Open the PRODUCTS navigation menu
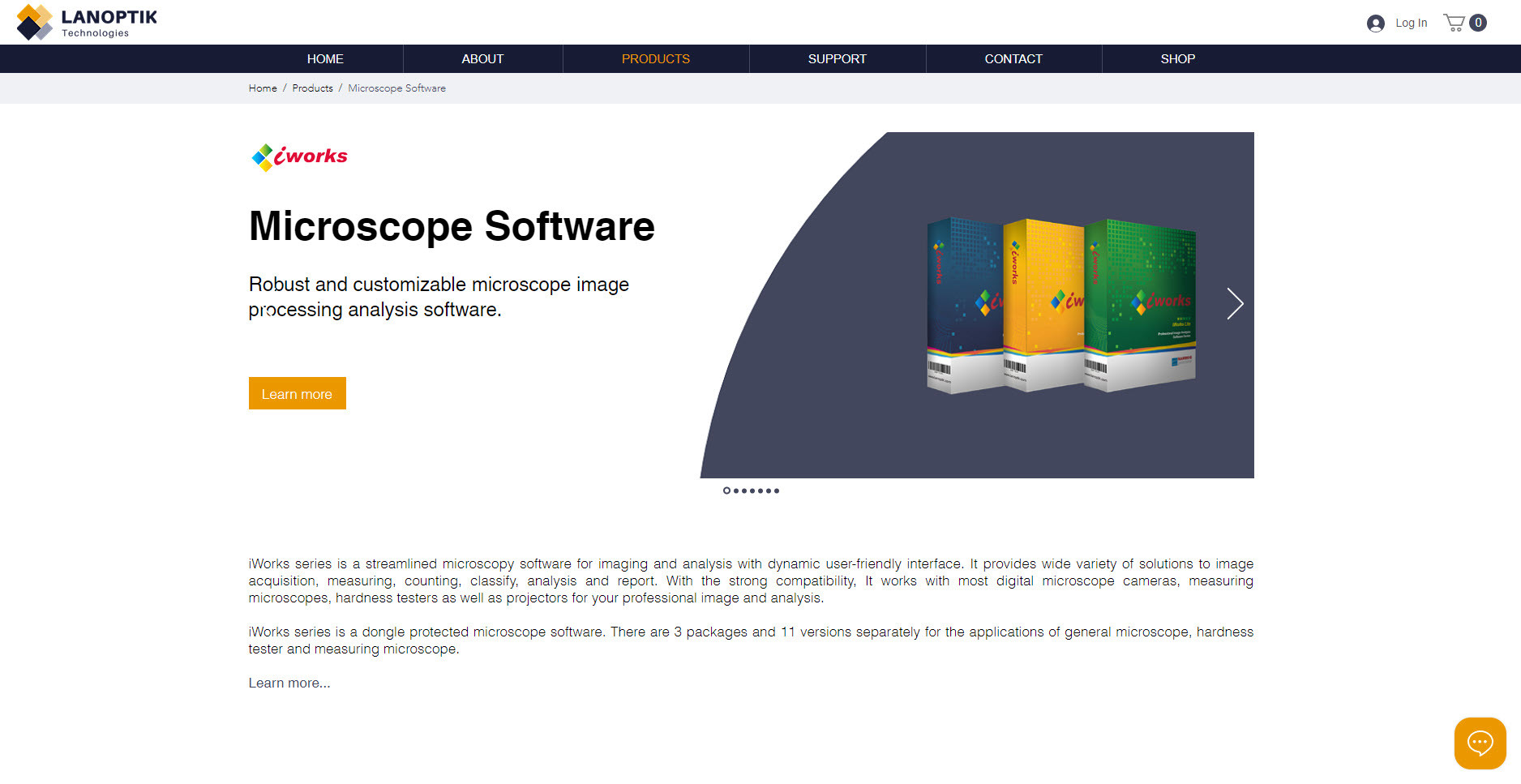The height and width of the screenshot is (784, 1521). (655, 58)
